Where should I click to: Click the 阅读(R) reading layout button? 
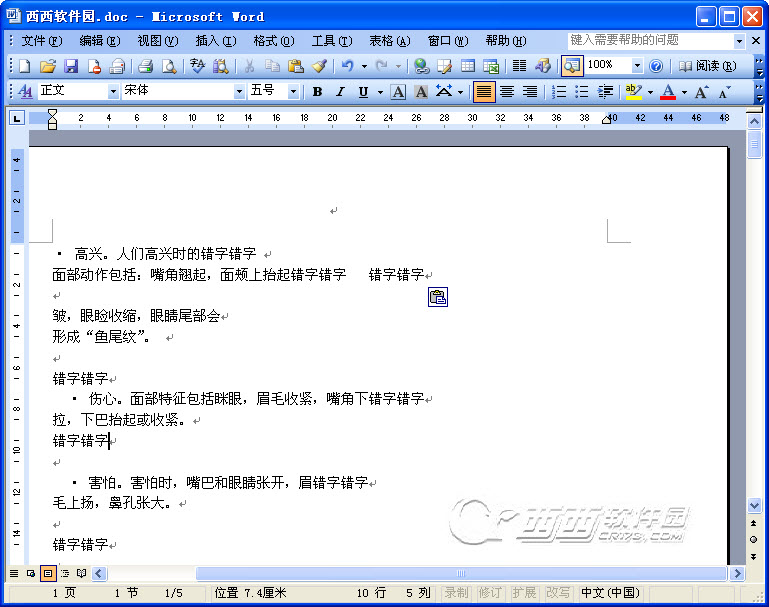707,66
